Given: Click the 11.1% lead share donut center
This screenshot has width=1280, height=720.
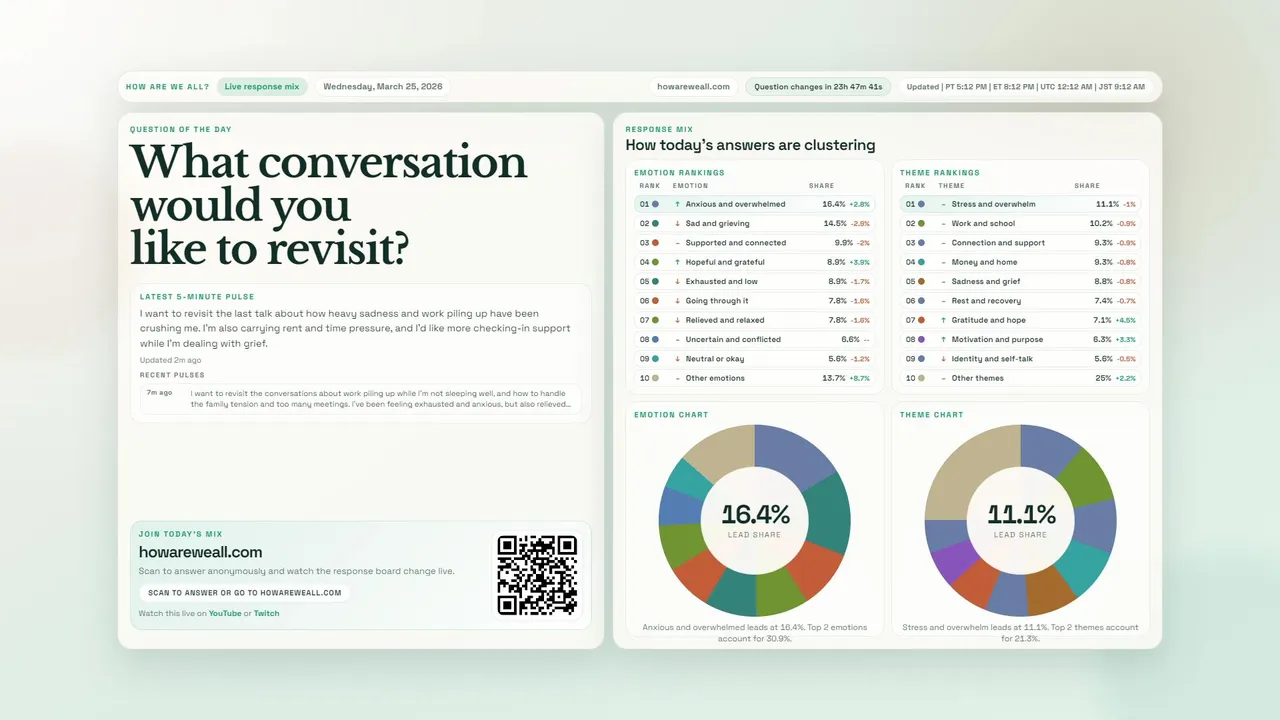Looking at the screenshot, I should pos(1021,520).
